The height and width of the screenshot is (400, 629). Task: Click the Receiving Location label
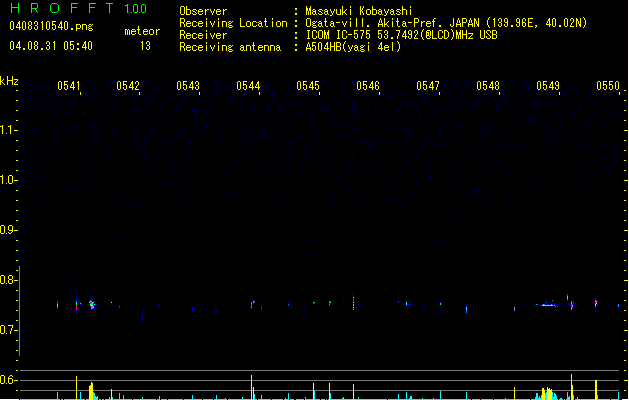click(x=233, y=23)
